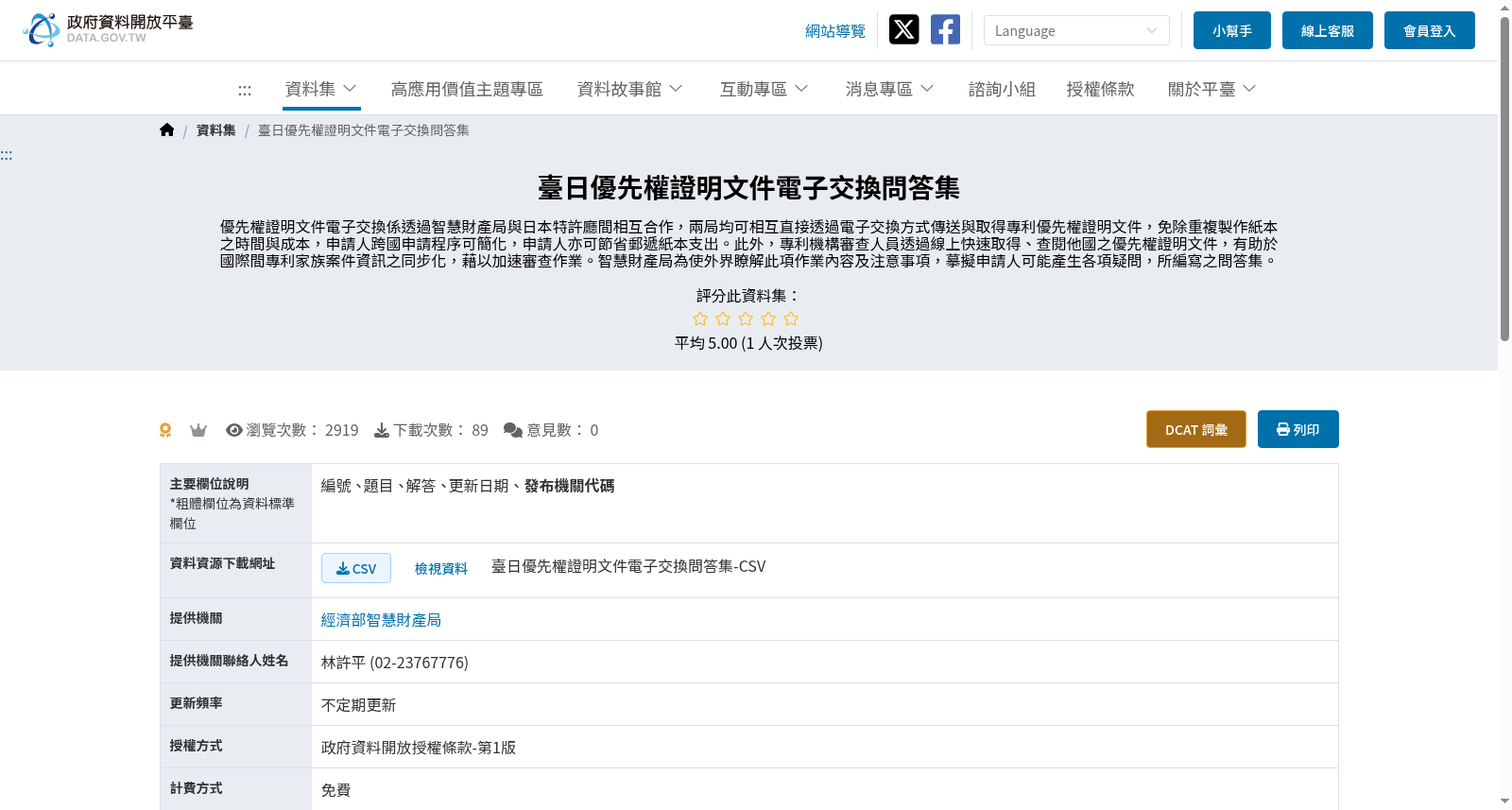Click the 免費 fee value
Image resolution: width=1512 pixels, height=810 pixels.
tap(336, 790)
